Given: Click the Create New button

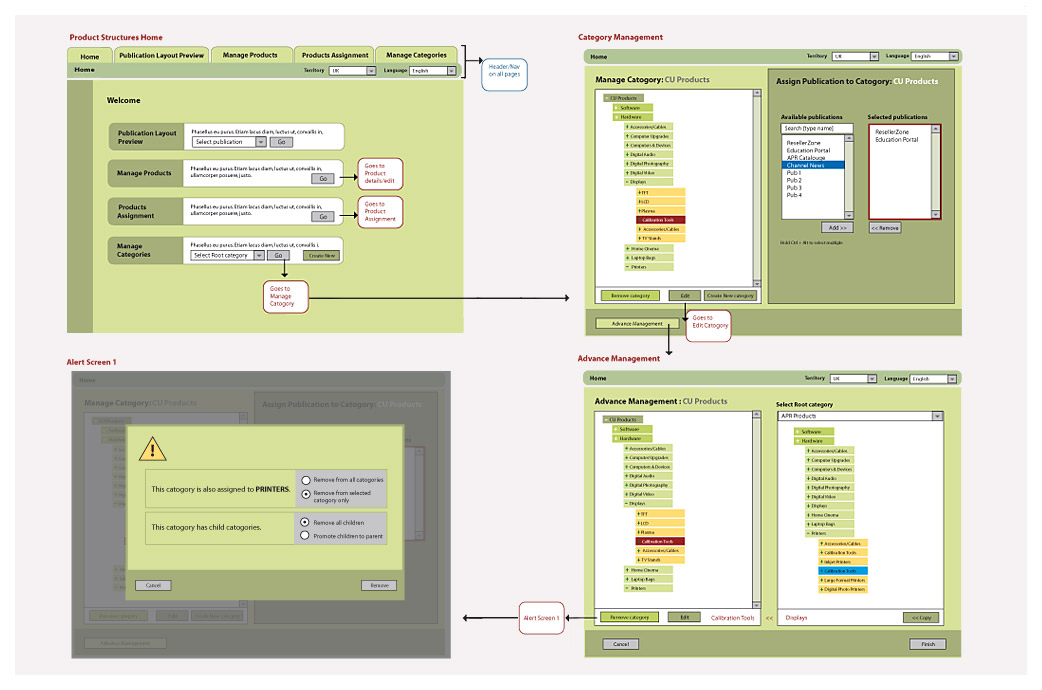Looking at the screenshot, I should click(322, 255).
